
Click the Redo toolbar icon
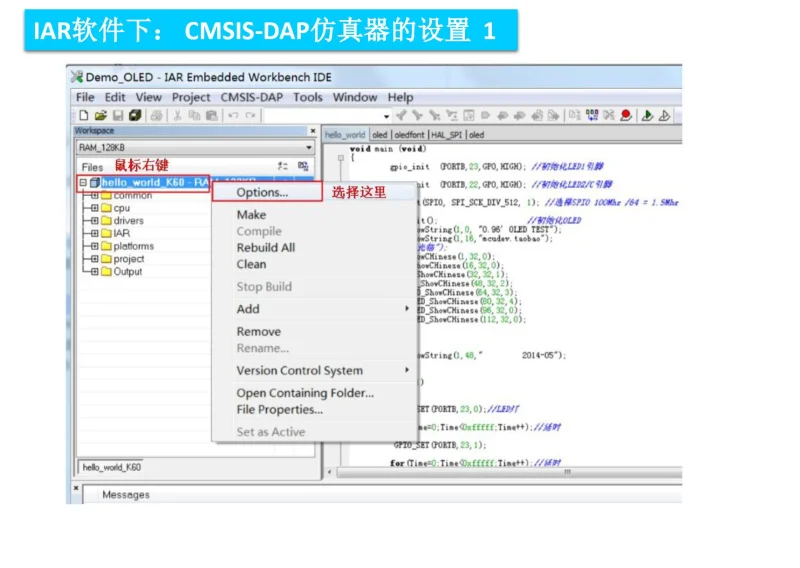[x=250, y=115]
